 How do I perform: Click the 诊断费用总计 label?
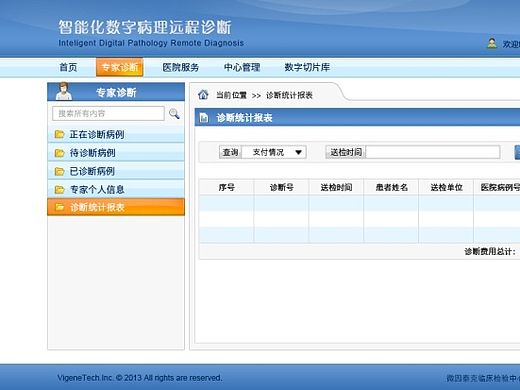pyautogui.click(x=490, y=252)
